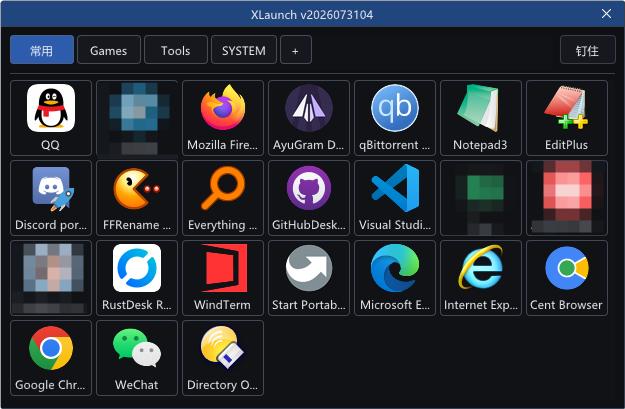Image resolution: width=625 pixels, height=409 pixels.
Task: Open the Tools tab
Action: (176, 50)
